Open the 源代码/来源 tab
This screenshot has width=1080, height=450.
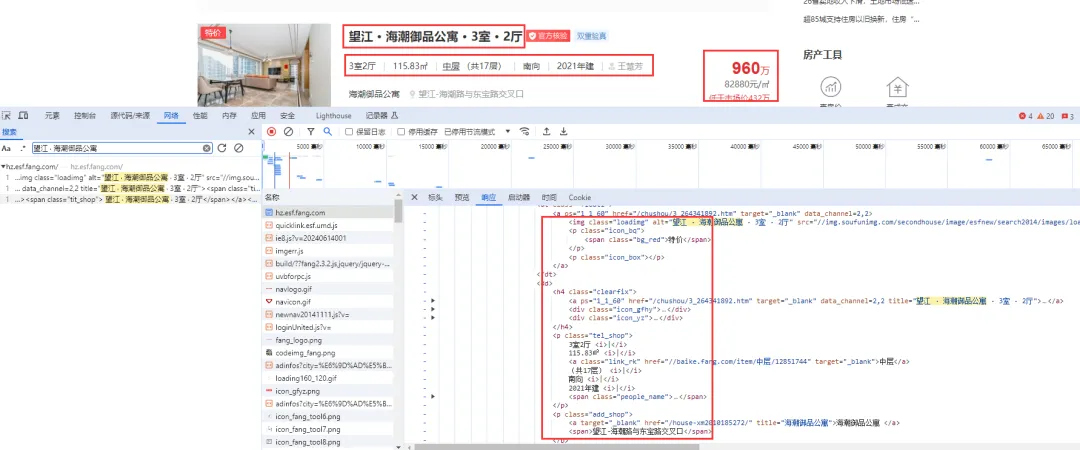(131, 116)
